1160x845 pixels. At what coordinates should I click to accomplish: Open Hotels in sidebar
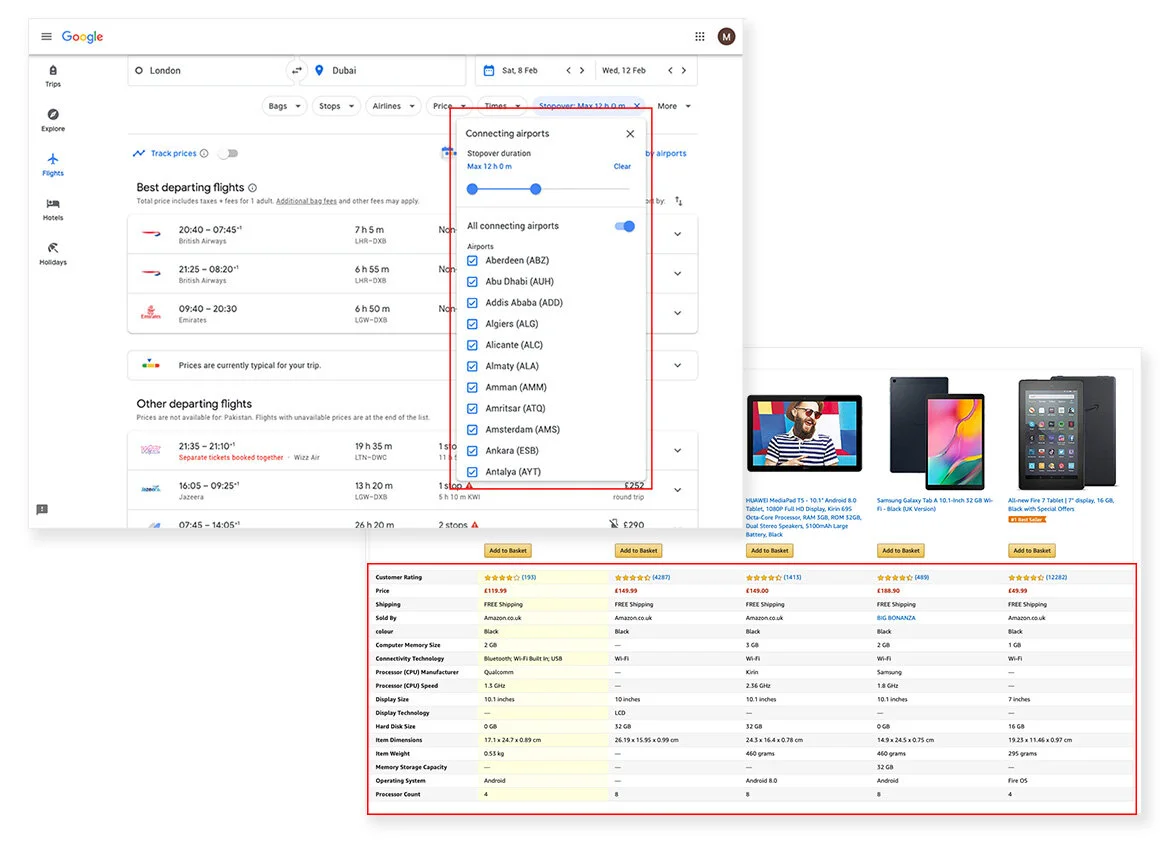pos(53,209)
